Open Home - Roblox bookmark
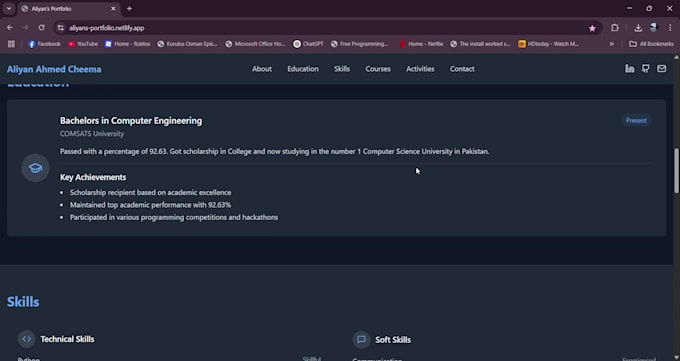The width and height of the screenshot is (680, 361). tap(128, 44)
